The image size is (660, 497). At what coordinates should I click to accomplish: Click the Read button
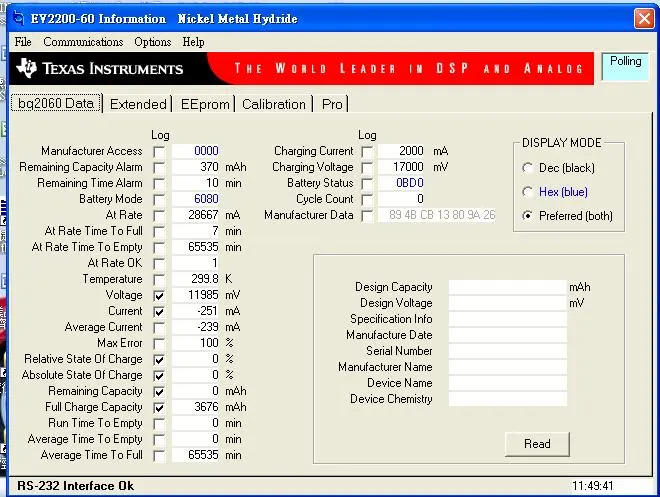(537, 444)
